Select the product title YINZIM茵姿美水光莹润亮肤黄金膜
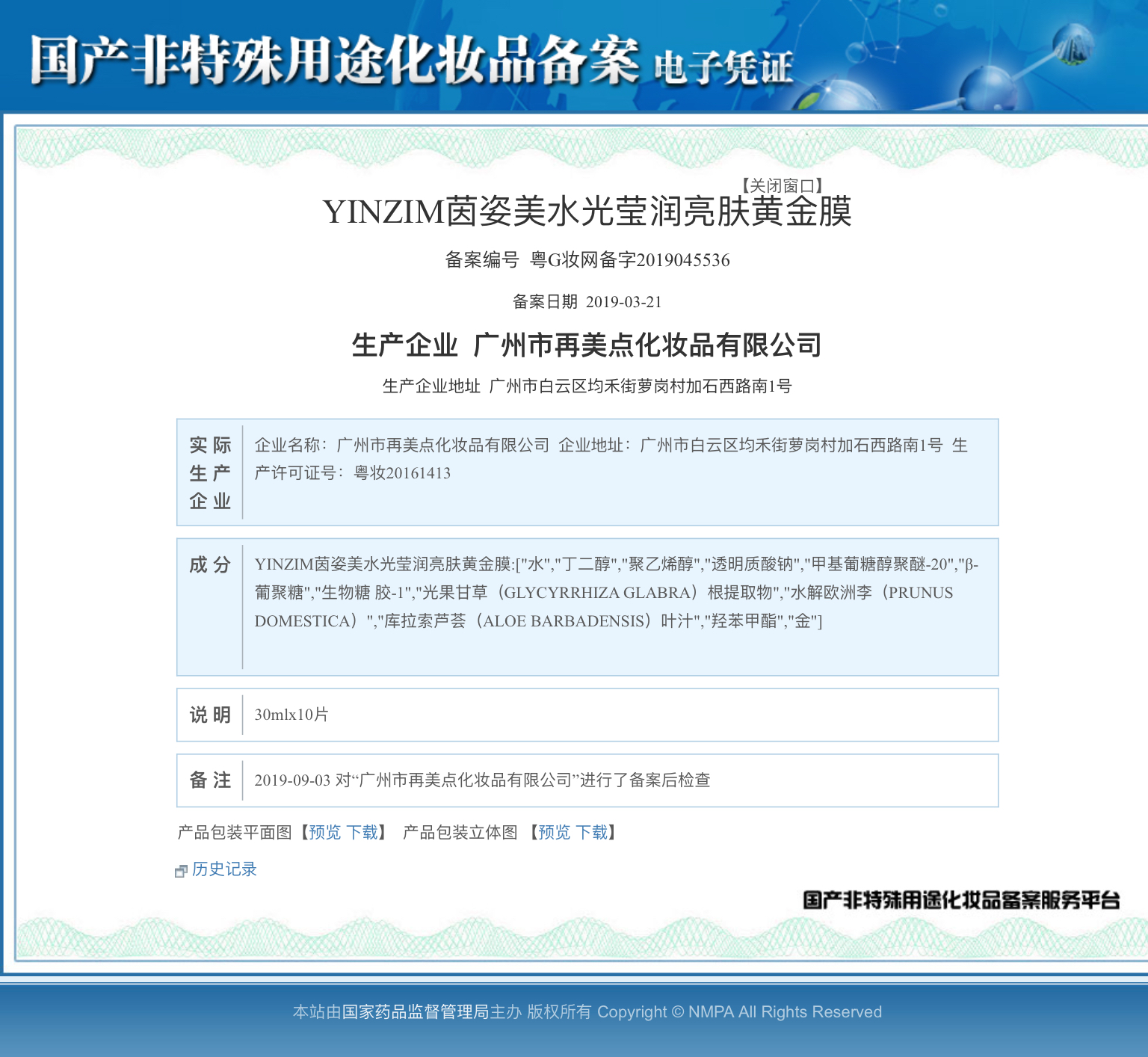Screen dimensions: 1148x1057 coord(587,212)
